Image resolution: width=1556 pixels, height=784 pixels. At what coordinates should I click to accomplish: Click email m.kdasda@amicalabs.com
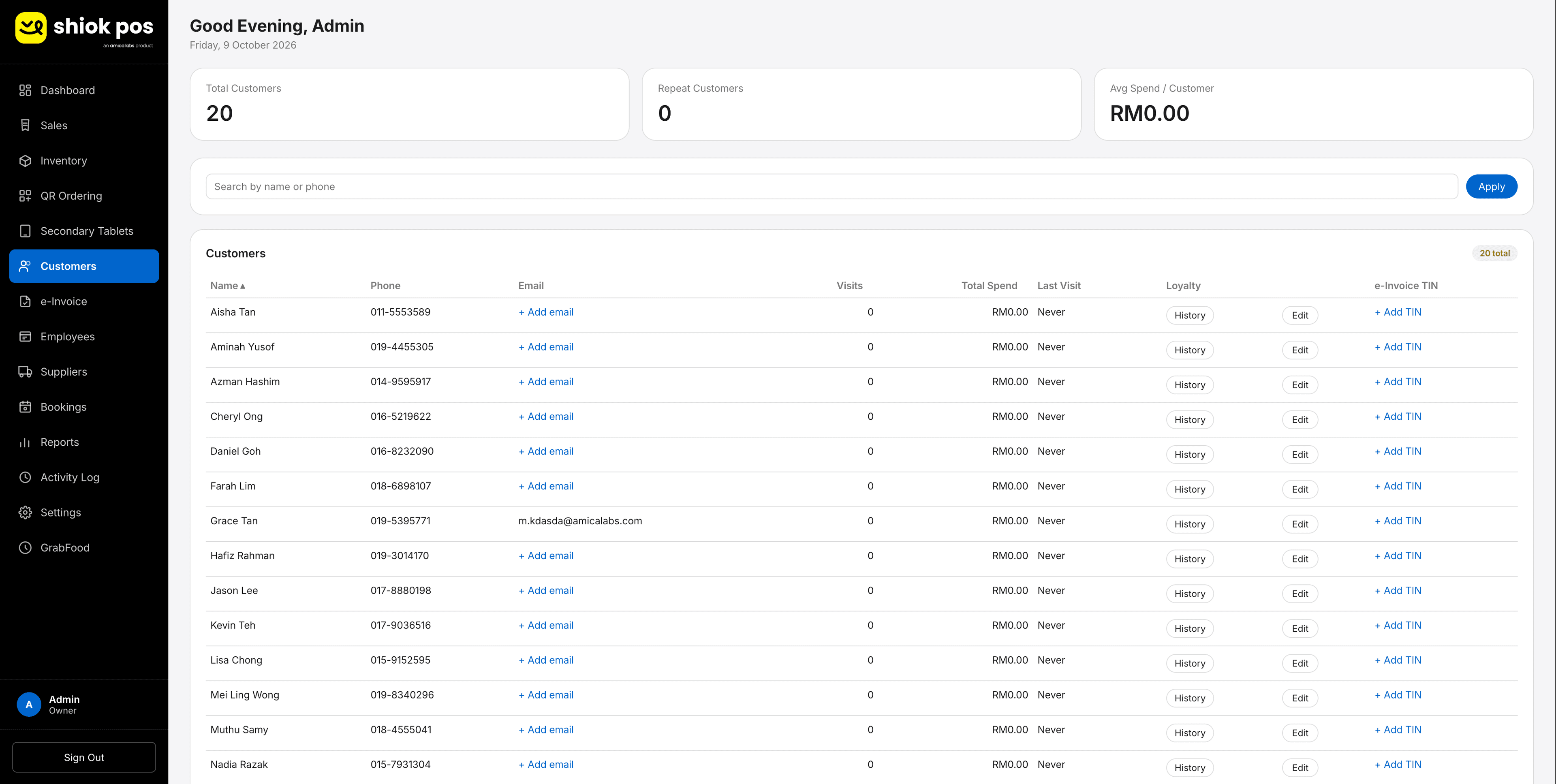click(580, 521)
